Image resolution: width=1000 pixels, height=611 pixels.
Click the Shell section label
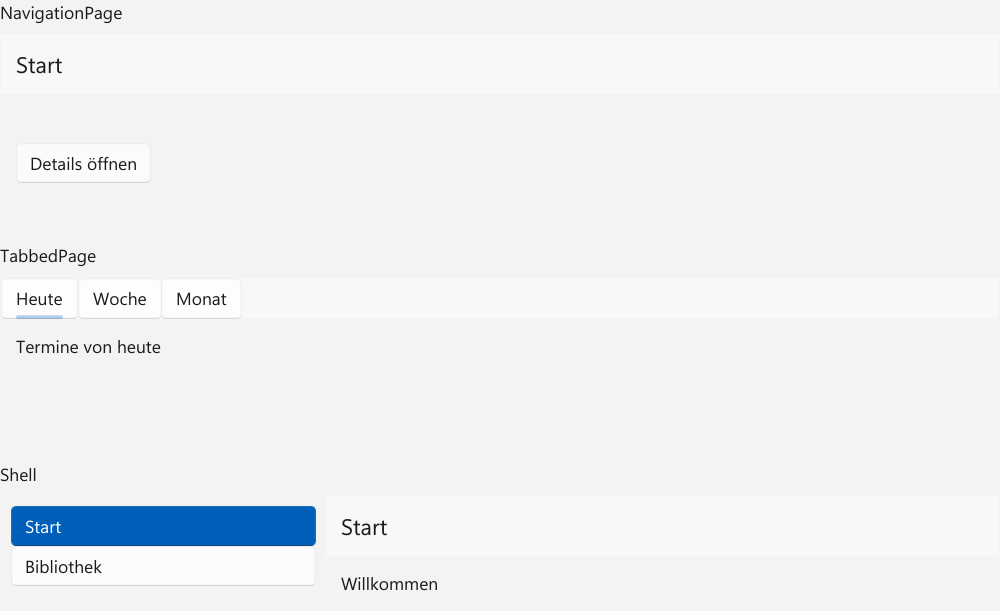(18, 475)
